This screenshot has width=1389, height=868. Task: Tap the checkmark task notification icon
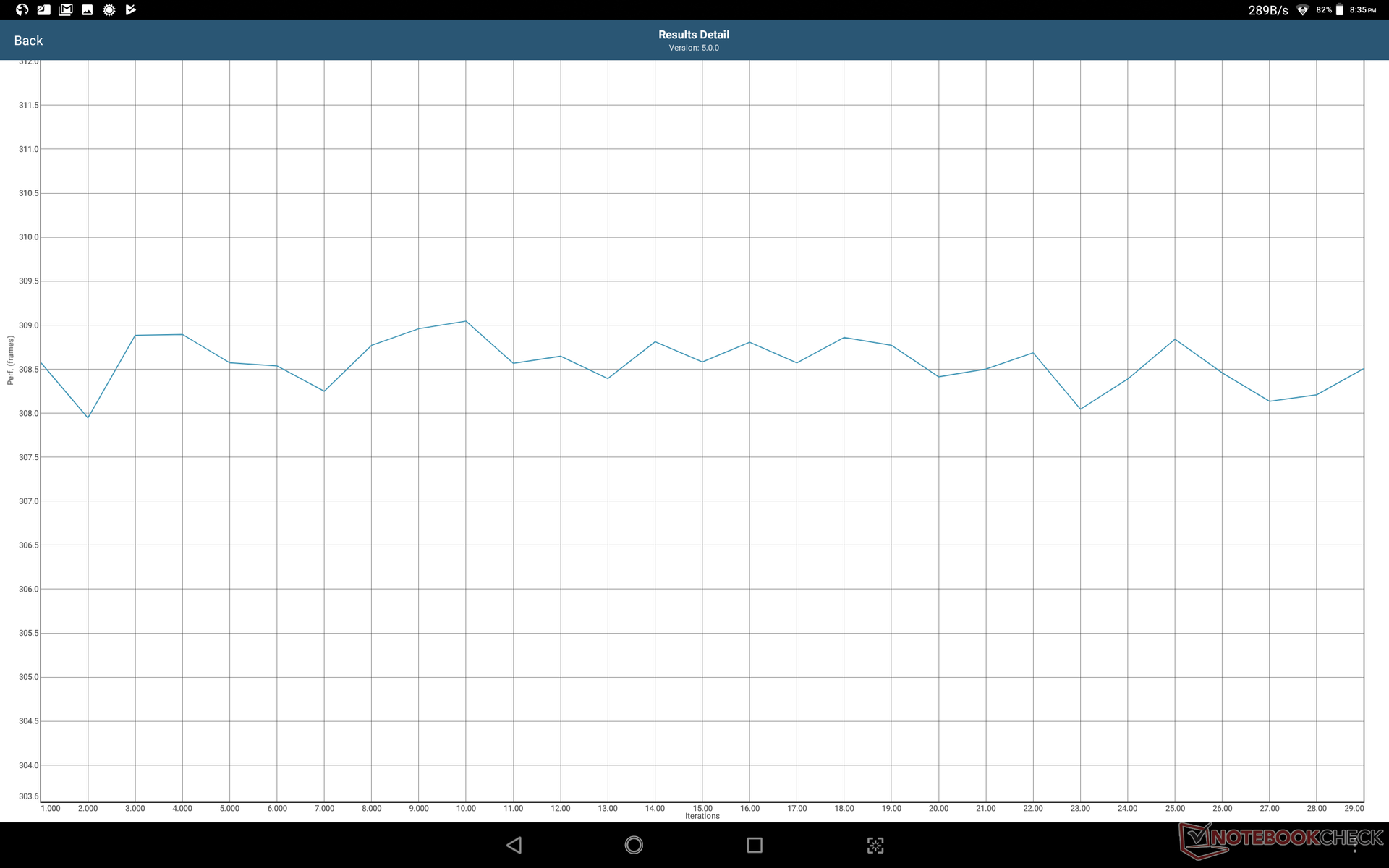pyautogui.click(x=131, y=9)
